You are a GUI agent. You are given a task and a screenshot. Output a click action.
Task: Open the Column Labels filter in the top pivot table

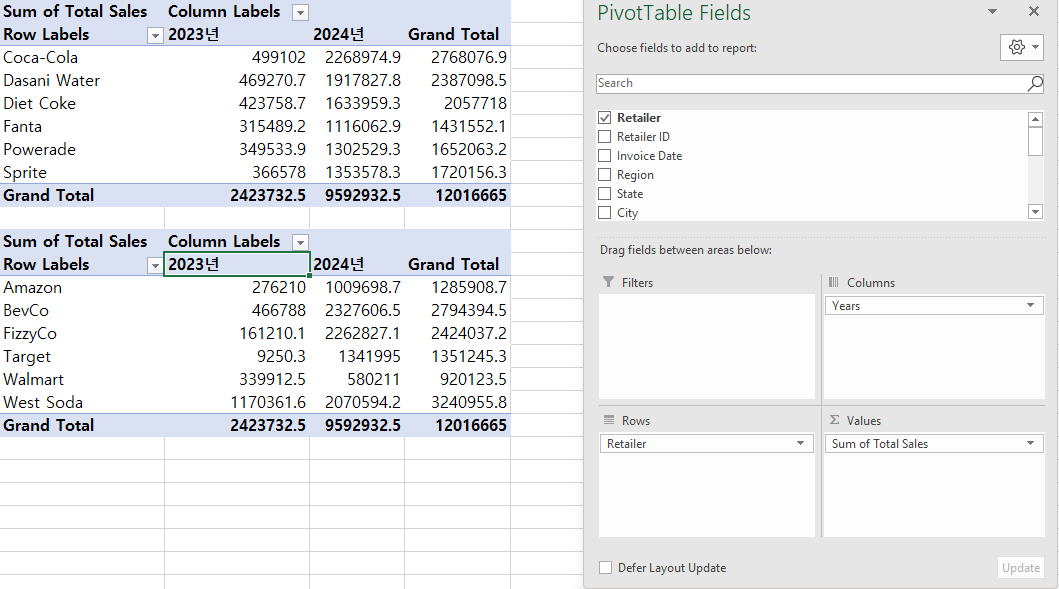click(301, 13)
